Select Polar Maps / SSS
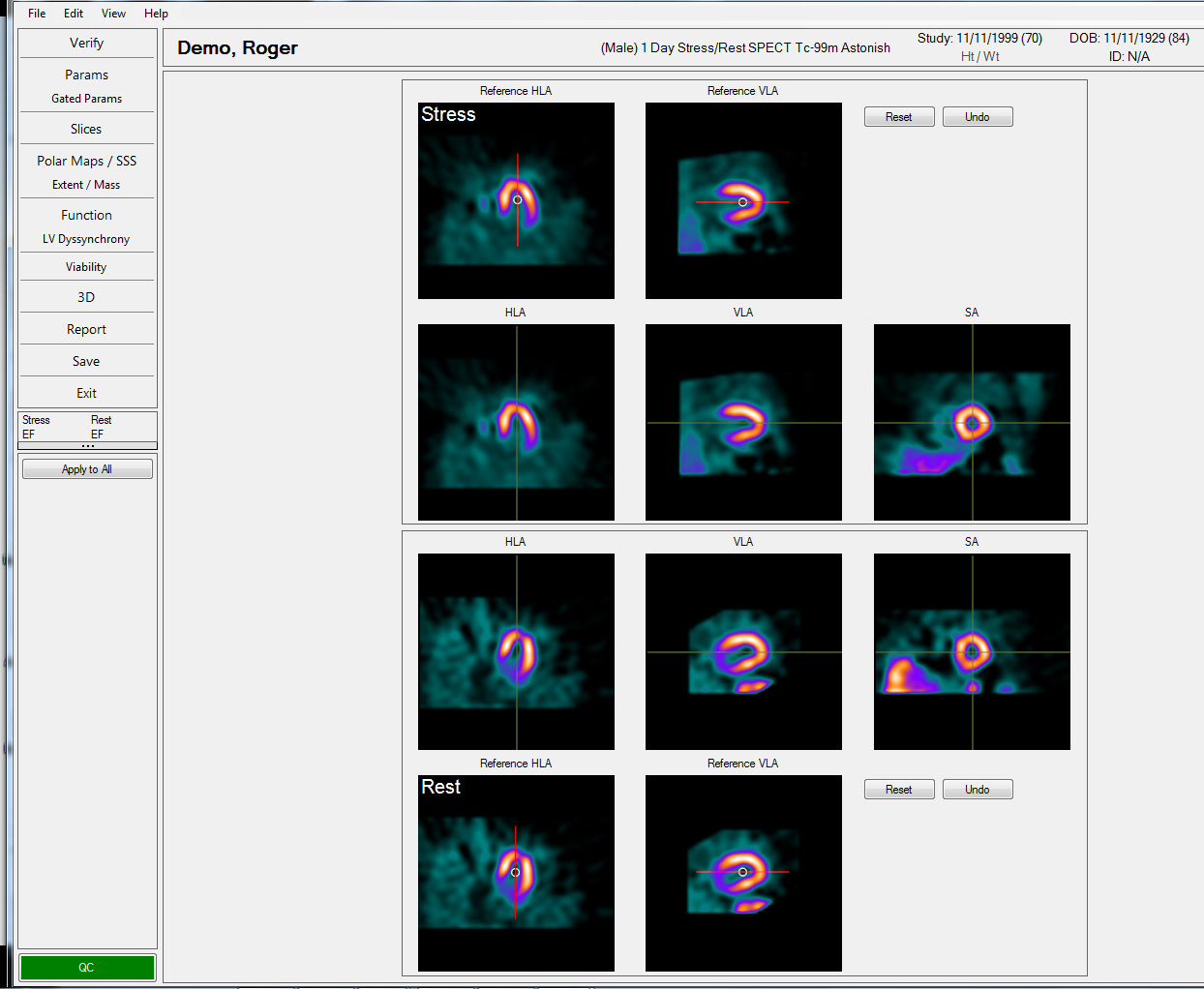This screenshot has height=989, width=1204. coord(86,161)
